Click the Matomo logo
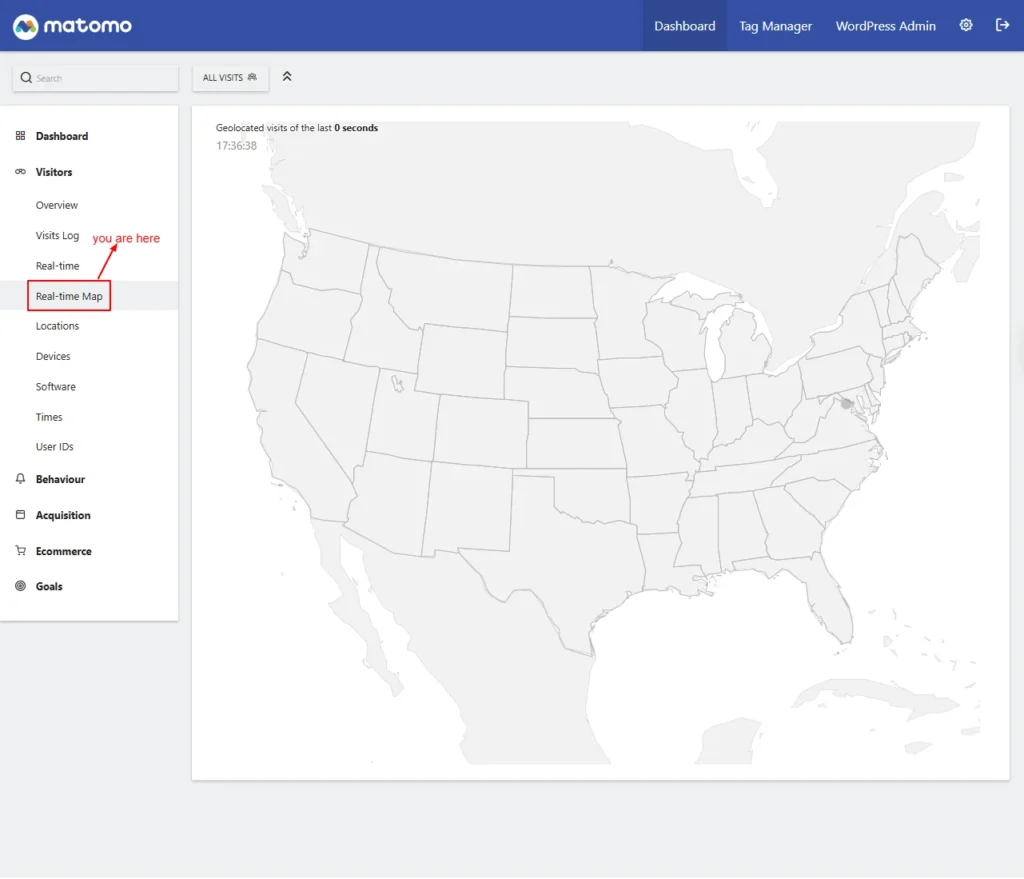Viewport: 1024px width, 879px height. pos(72,26)
